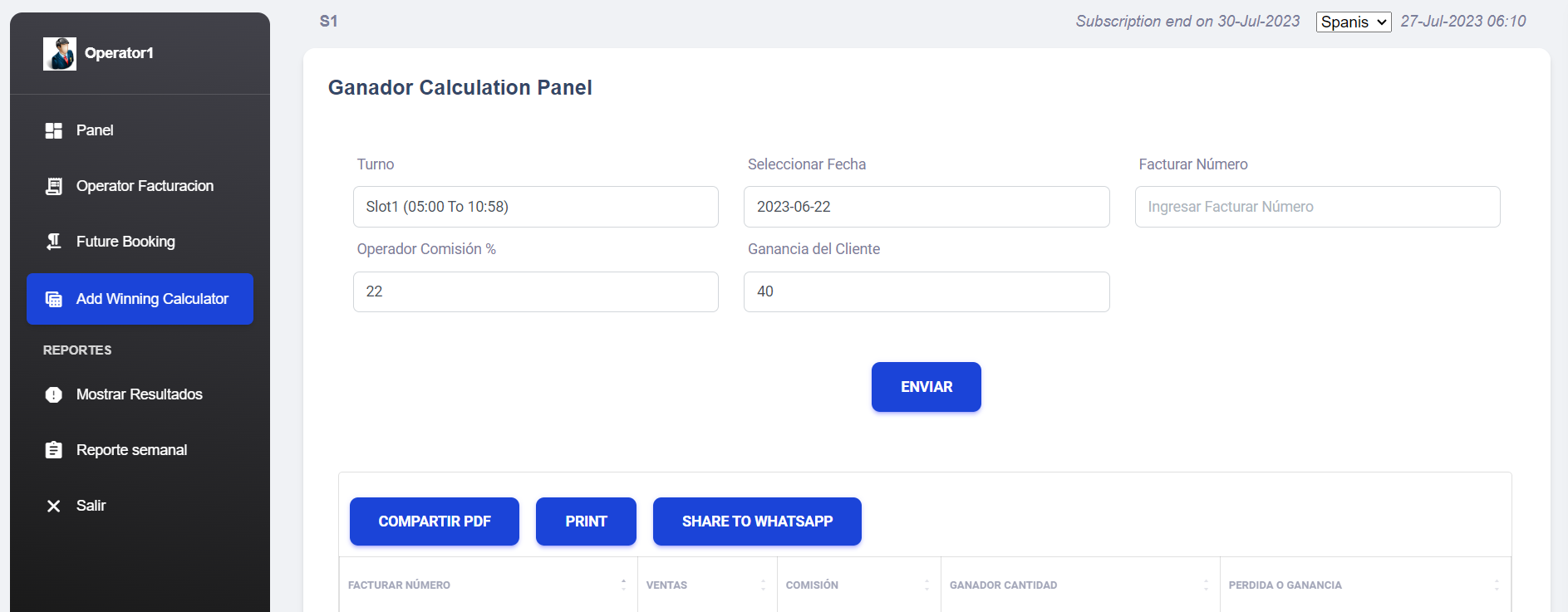
Task: Click the ENVIAR button
Action: coord(927,387)
